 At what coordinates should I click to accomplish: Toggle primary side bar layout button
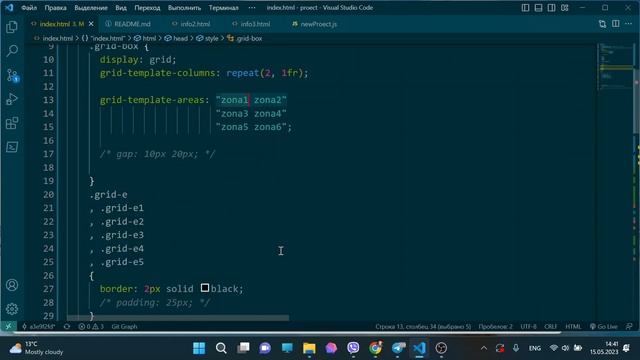525,8
